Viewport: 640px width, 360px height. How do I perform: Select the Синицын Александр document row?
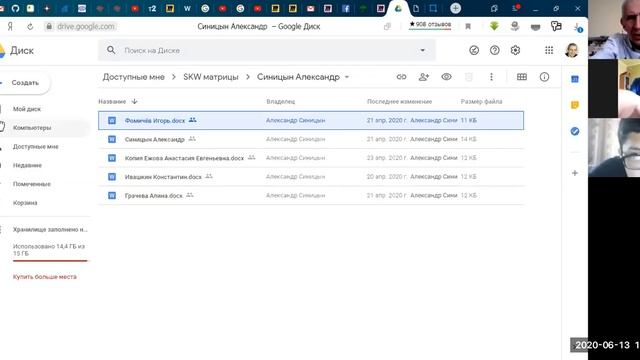(x=311, y=139)
